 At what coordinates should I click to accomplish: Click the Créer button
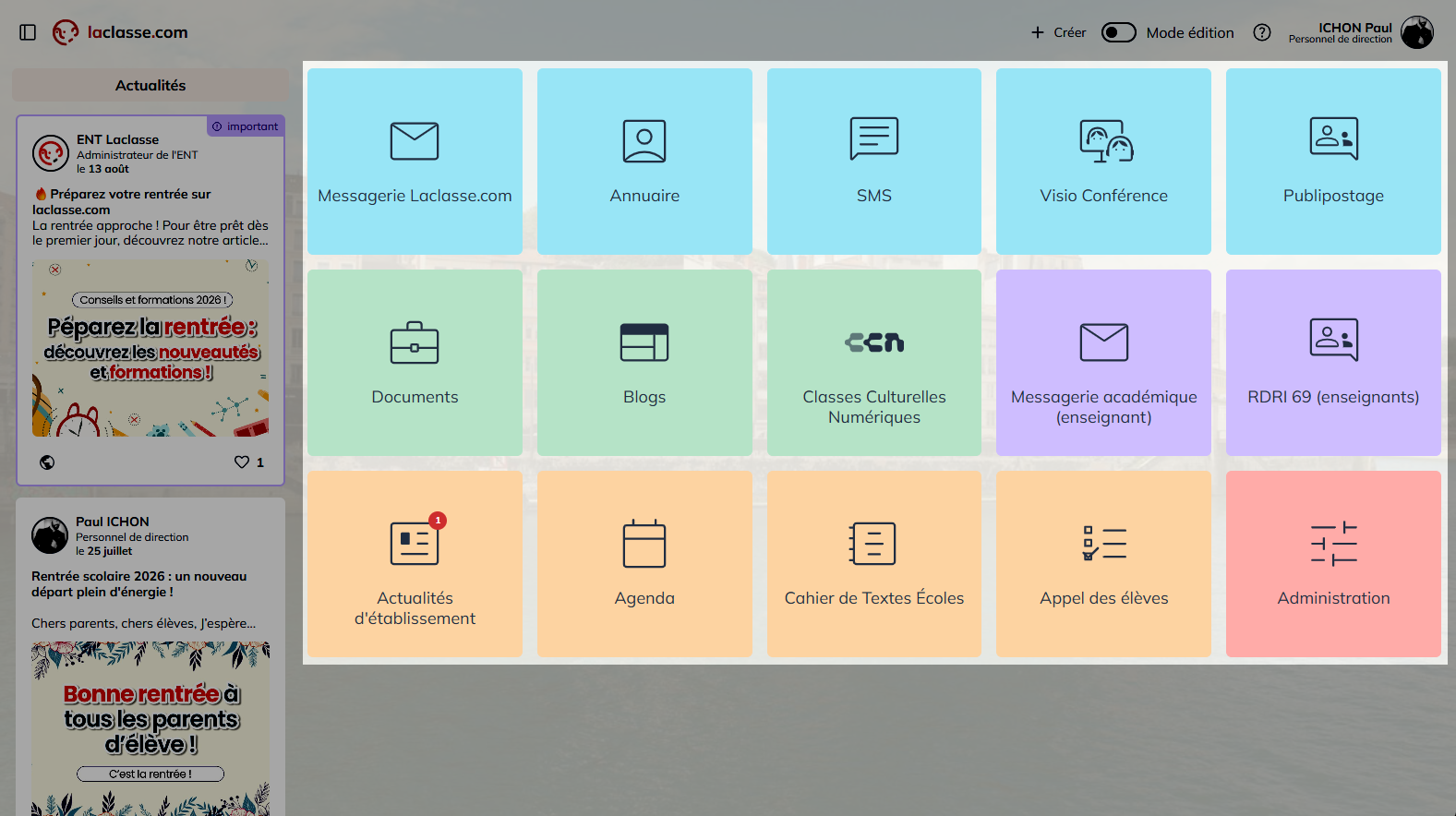tap(1058, 32)
